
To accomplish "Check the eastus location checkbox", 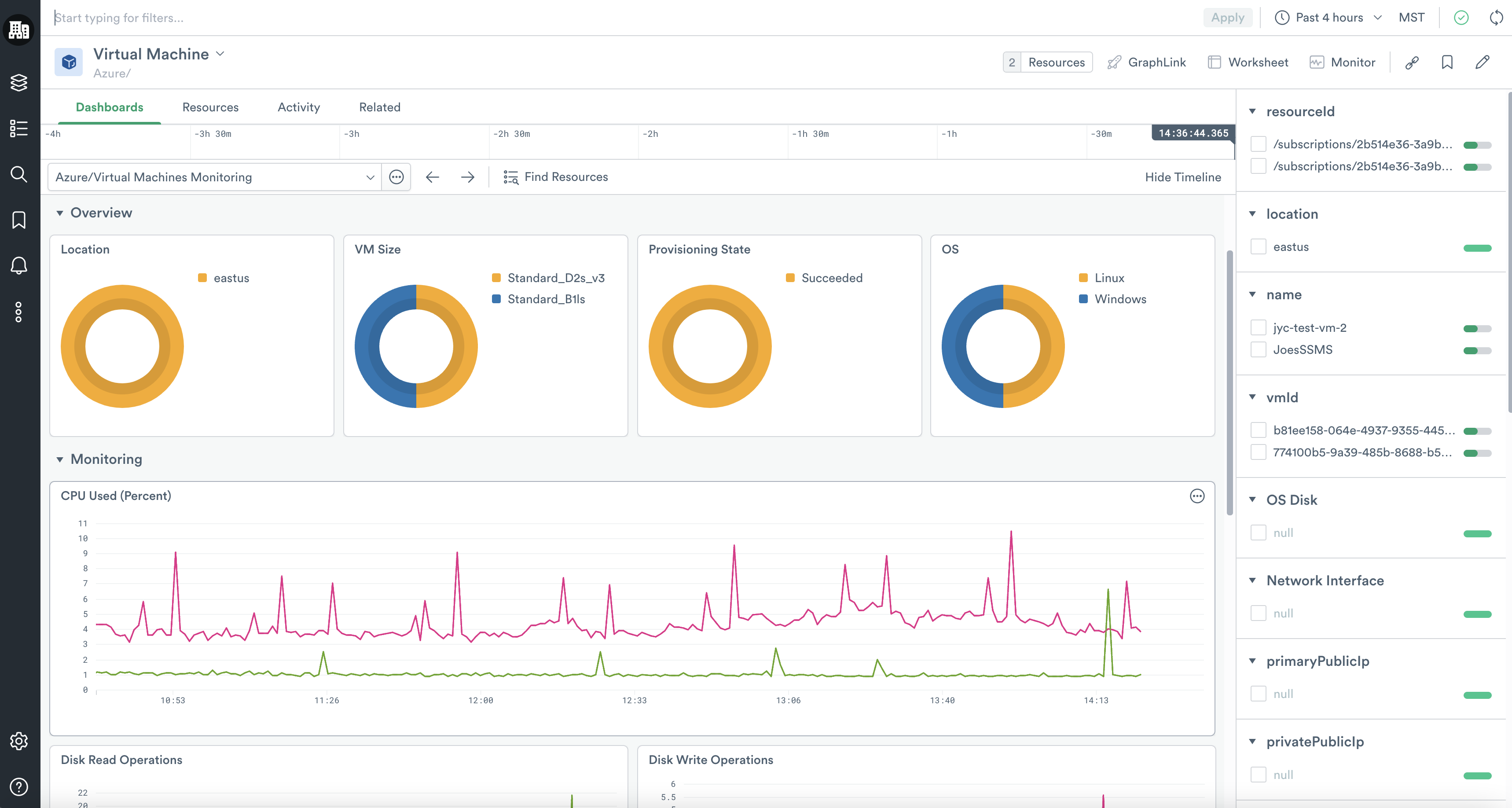I will (1258, 246).
